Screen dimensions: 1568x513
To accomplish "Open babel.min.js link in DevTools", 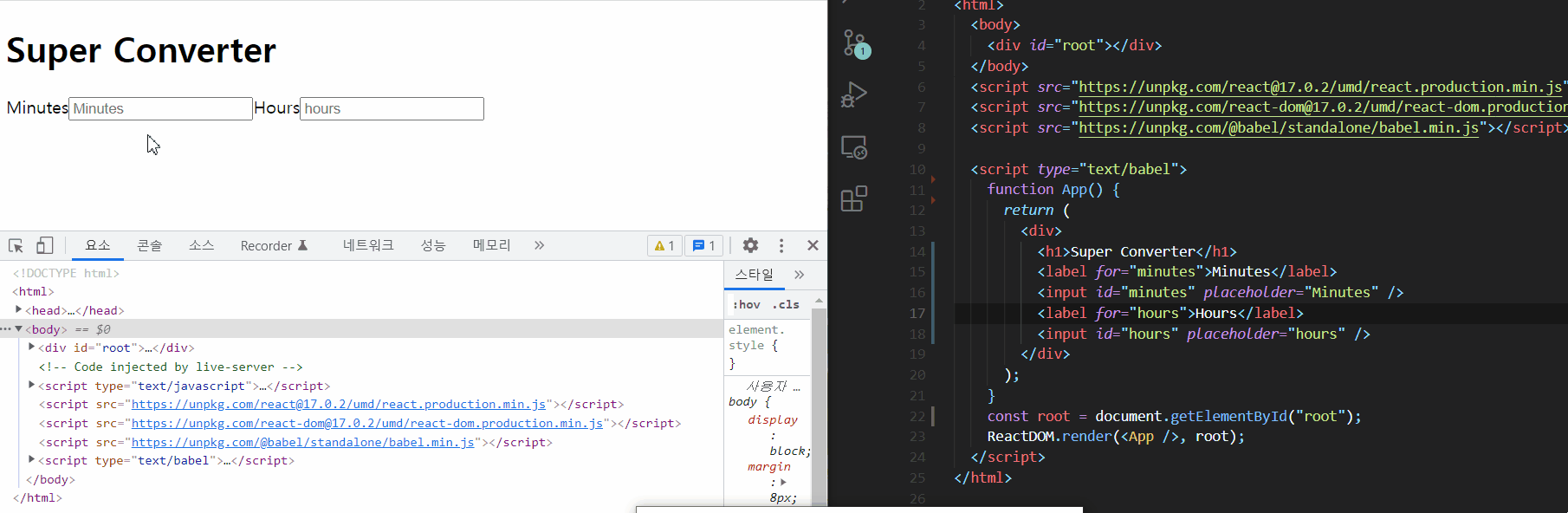I will 303,443.
